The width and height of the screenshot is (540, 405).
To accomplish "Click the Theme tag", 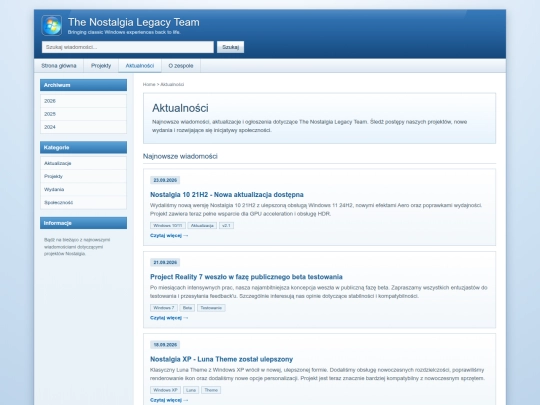I will tap(211, 390).
